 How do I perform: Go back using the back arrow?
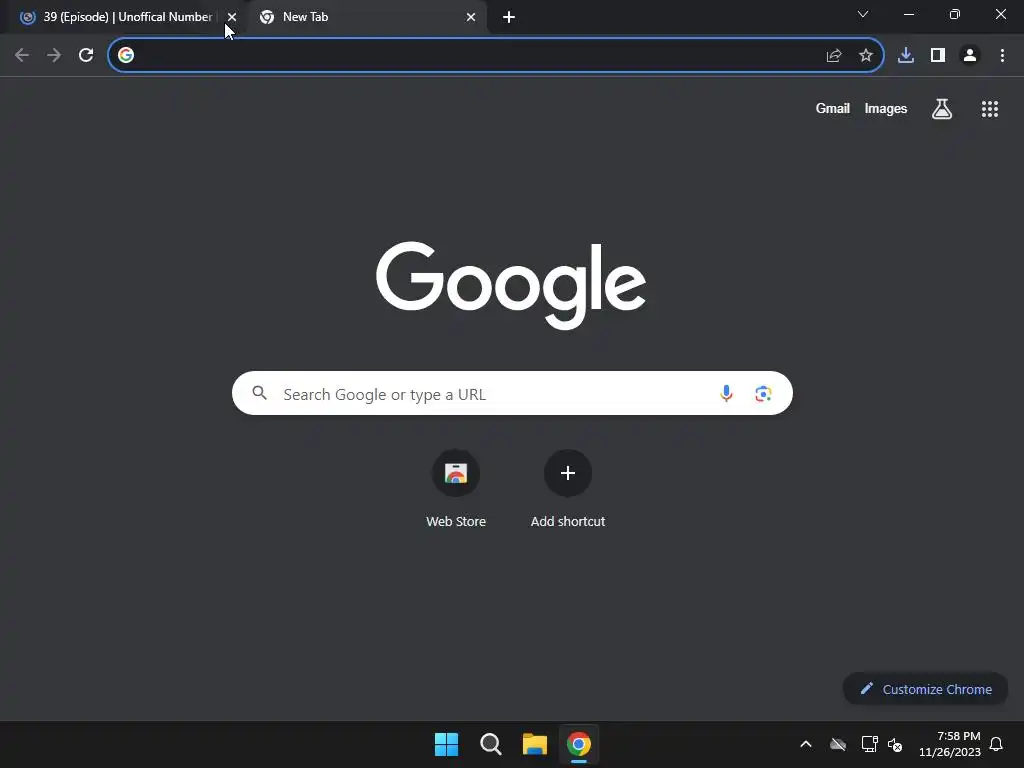coord(22,55)
